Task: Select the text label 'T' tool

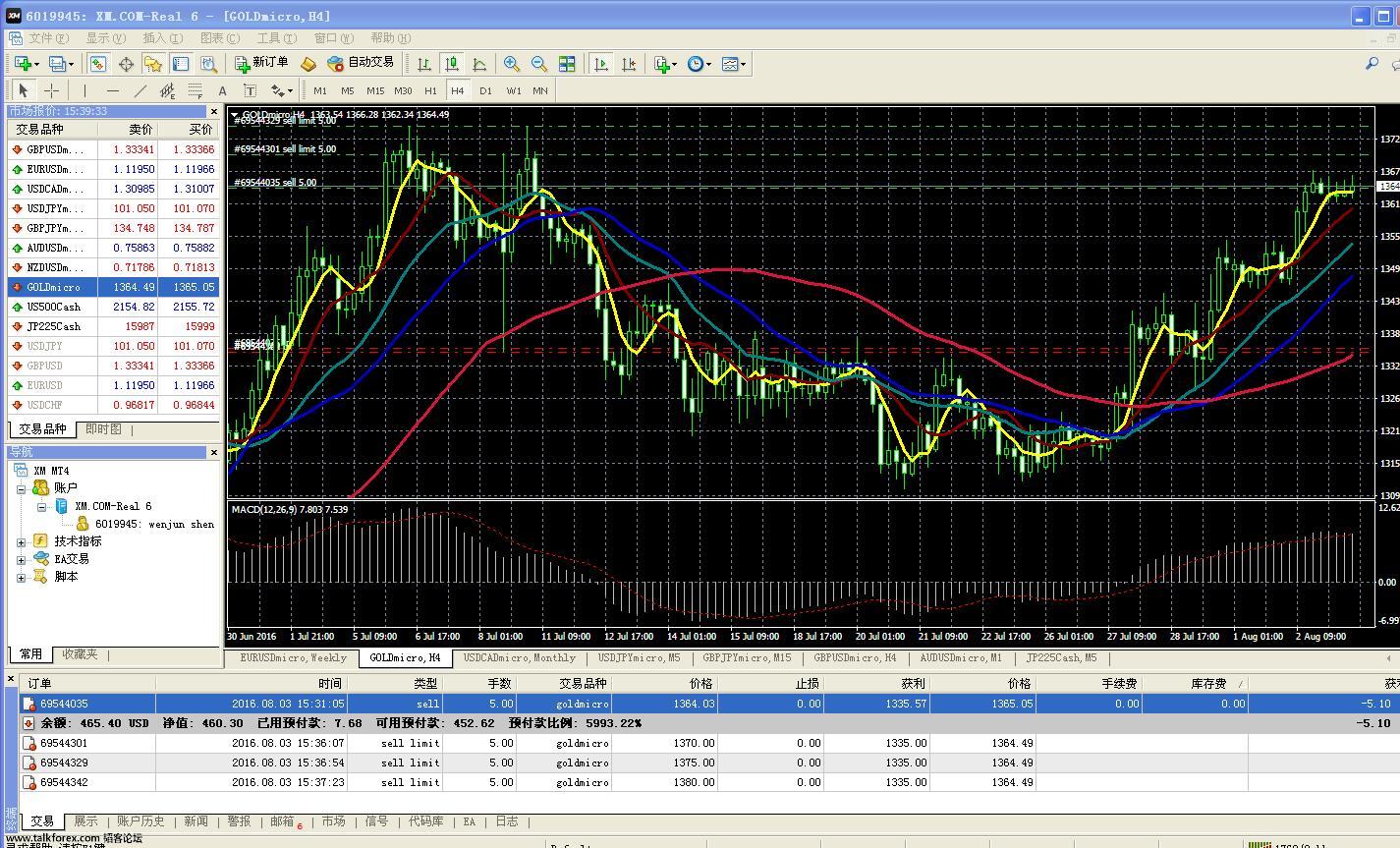Action: pos(250,90)
